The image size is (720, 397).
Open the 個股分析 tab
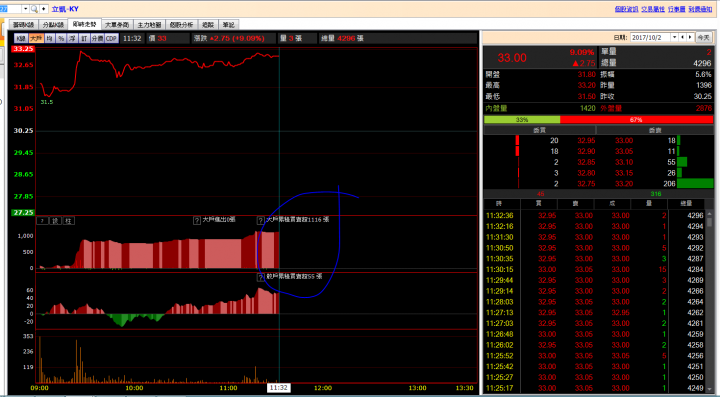pos(181,25)
